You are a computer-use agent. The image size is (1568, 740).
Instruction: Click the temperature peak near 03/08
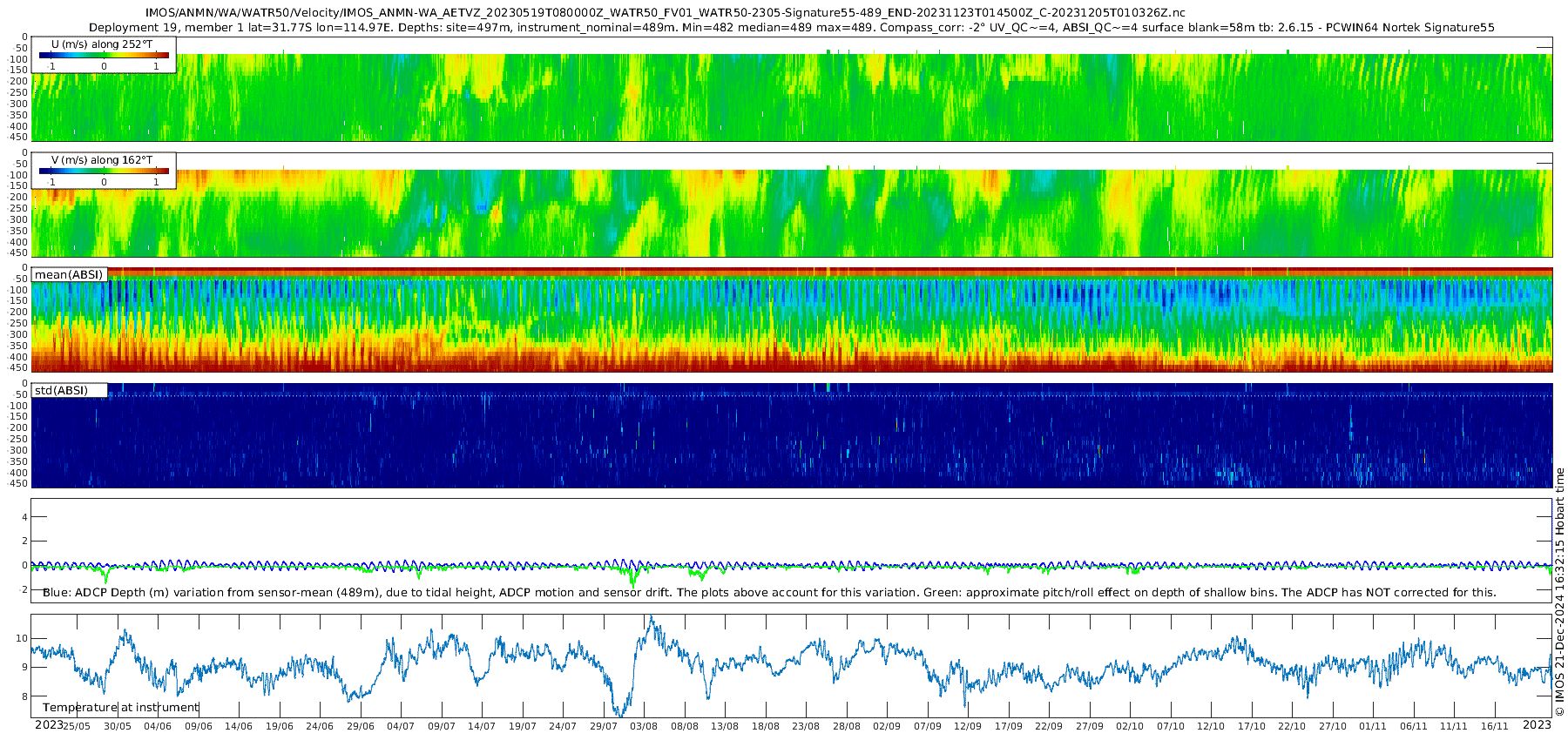[x=651, y=619]
